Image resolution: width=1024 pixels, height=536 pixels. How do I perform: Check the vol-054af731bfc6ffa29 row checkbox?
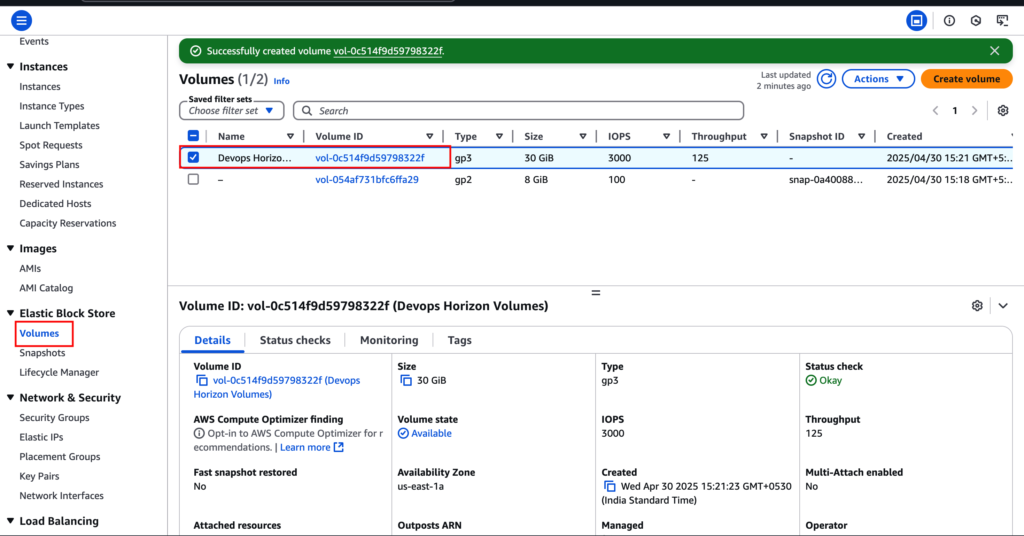click(x=193, y=179)
